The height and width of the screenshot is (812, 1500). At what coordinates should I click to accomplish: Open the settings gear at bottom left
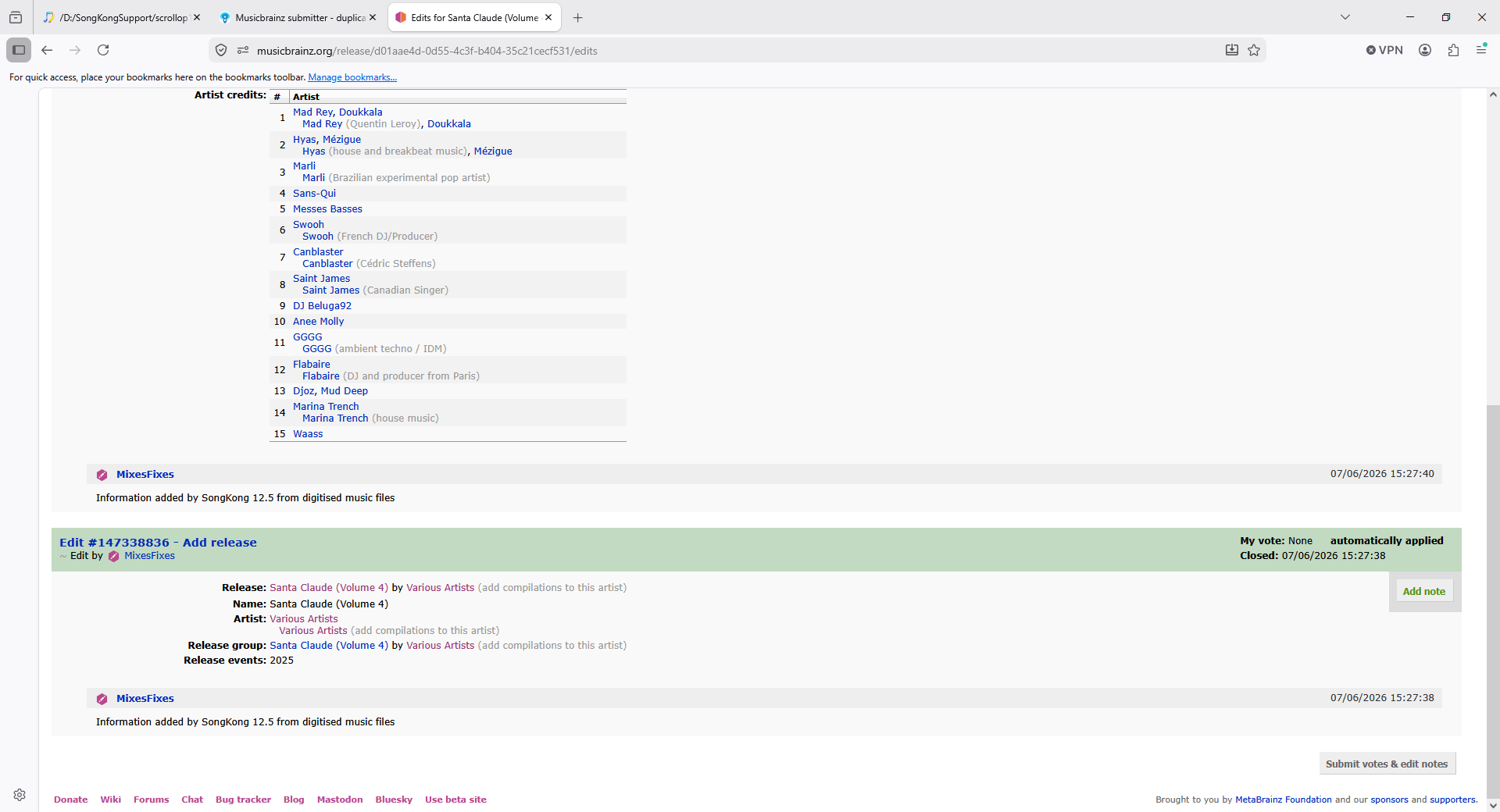(x=20, y=795)
